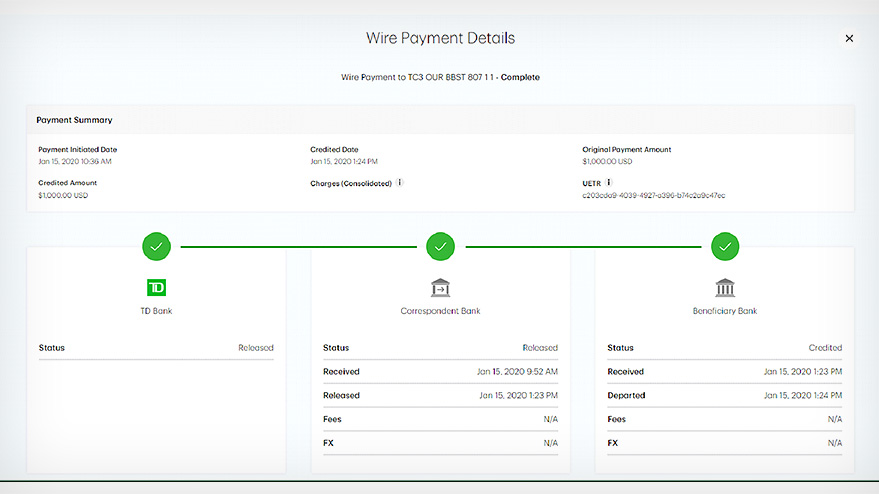
Task: Click the green checkmark above Correspondent Bank
Action: coord(440,245)
